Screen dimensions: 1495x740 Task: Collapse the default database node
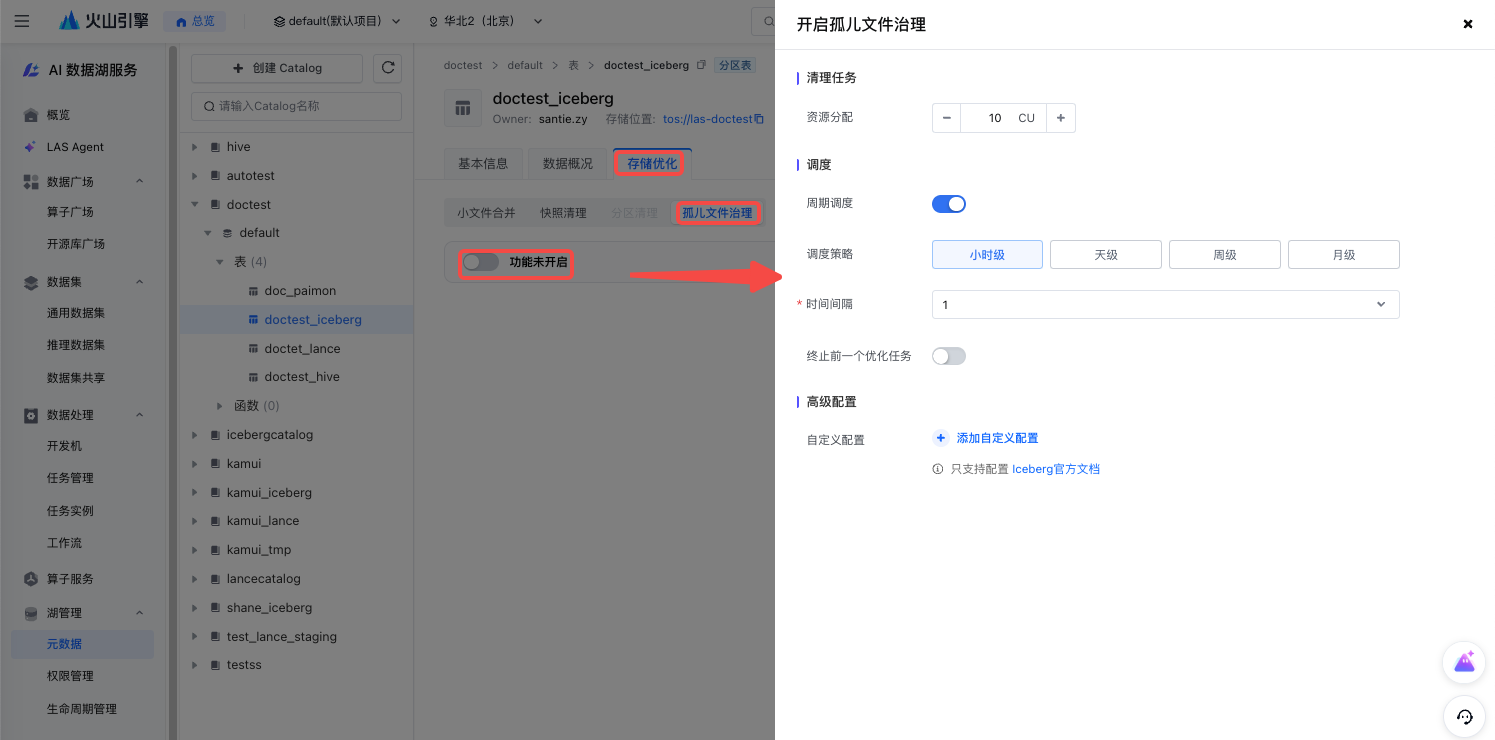pyautogui.click(x=209, y=233)
